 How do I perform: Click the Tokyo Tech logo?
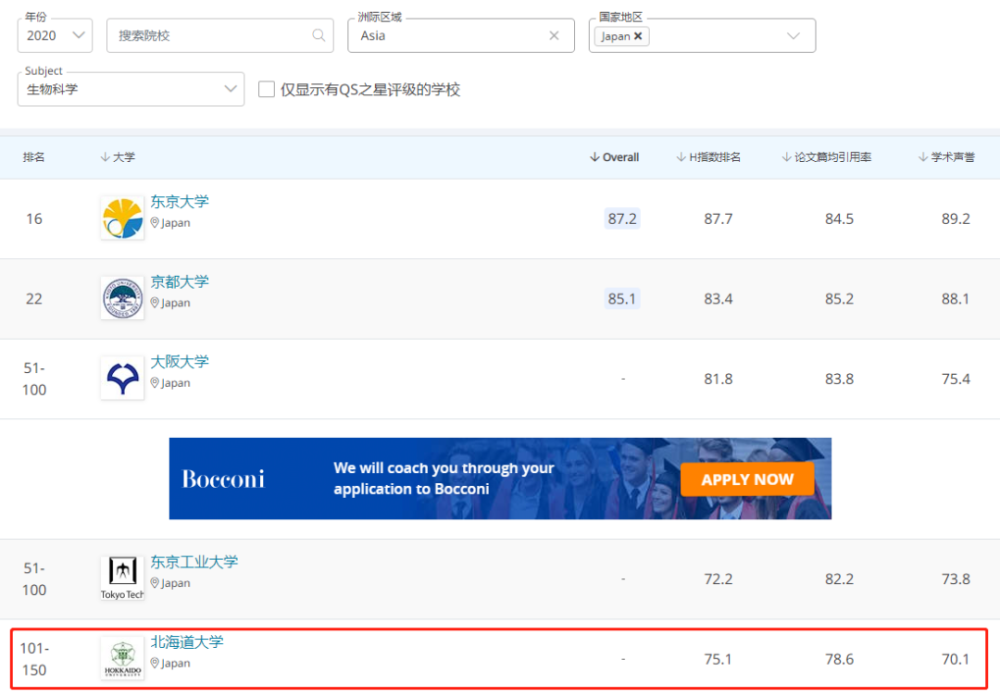click(x=122, y=578)
